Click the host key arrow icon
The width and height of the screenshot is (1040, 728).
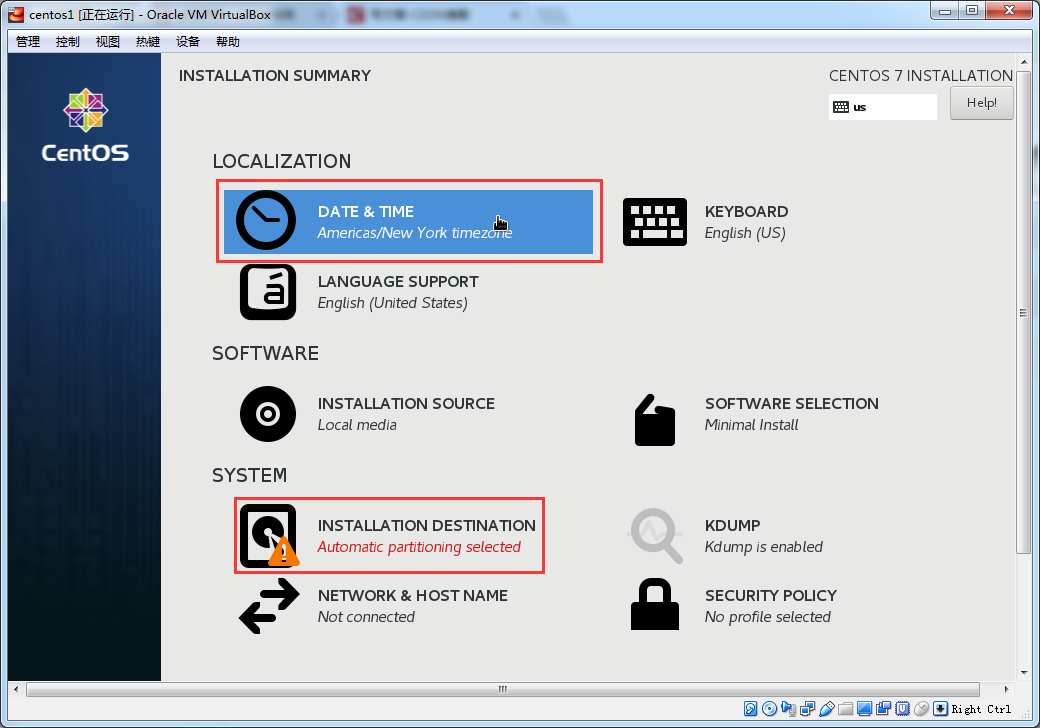[x=941, y=709]
